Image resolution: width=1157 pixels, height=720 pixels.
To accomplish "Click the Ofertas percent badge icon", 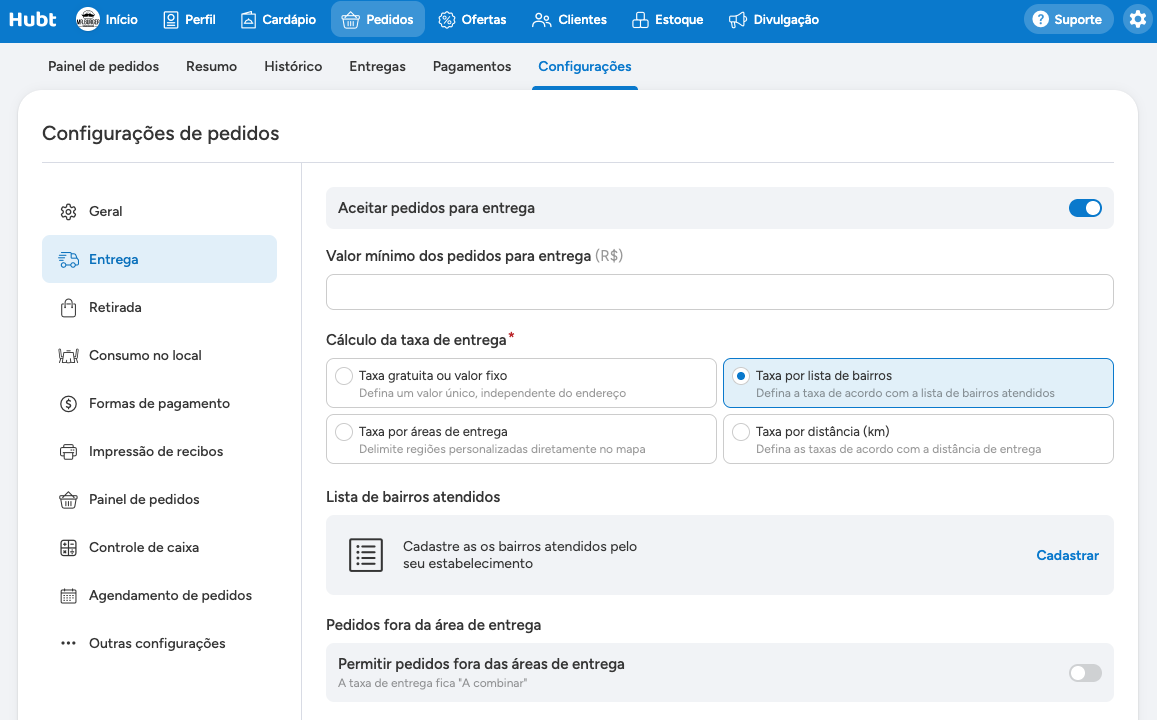I will pyautogui.click(x=446, y=20).
